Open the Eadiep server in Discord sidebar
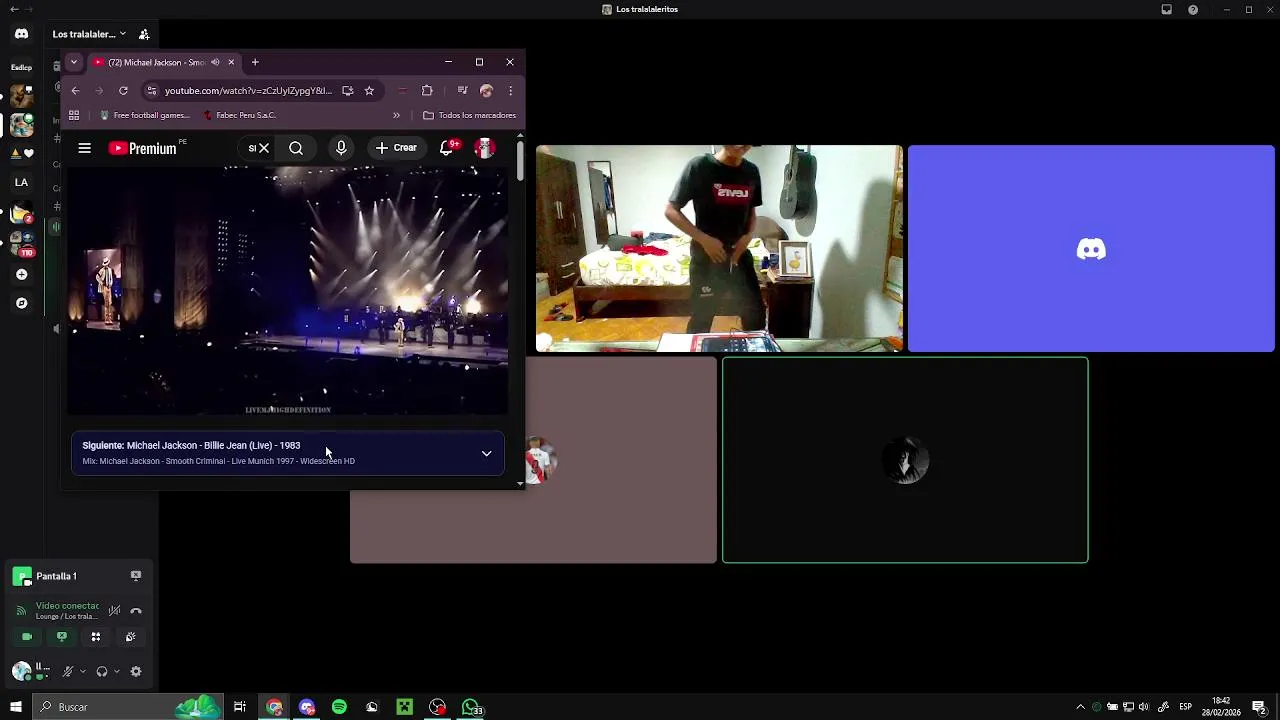Screen dimensions: 1280x720 pos(21,67)
